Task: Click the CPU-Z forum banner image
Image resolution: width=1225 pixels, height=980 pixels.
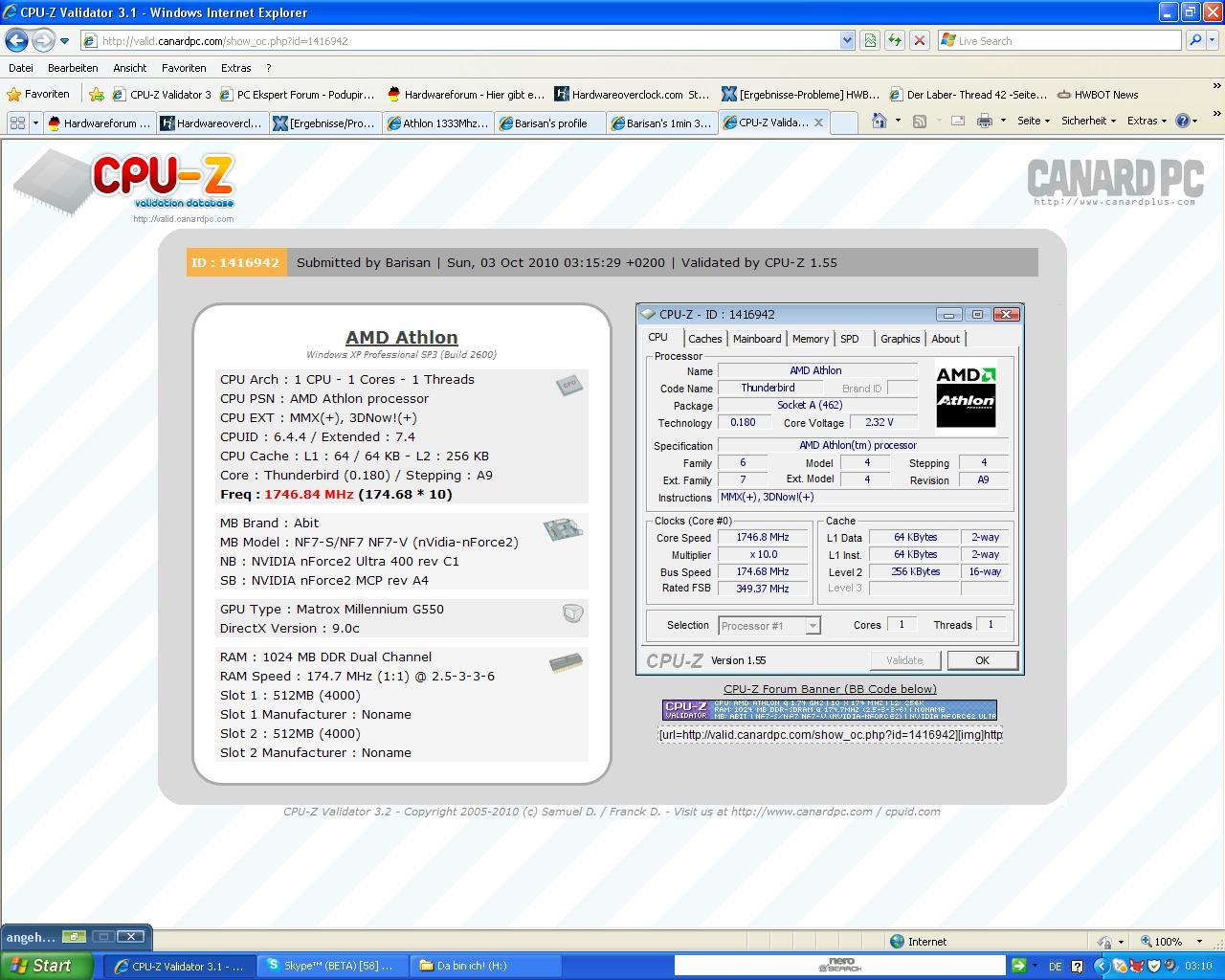Action: [x=829, y=709]
